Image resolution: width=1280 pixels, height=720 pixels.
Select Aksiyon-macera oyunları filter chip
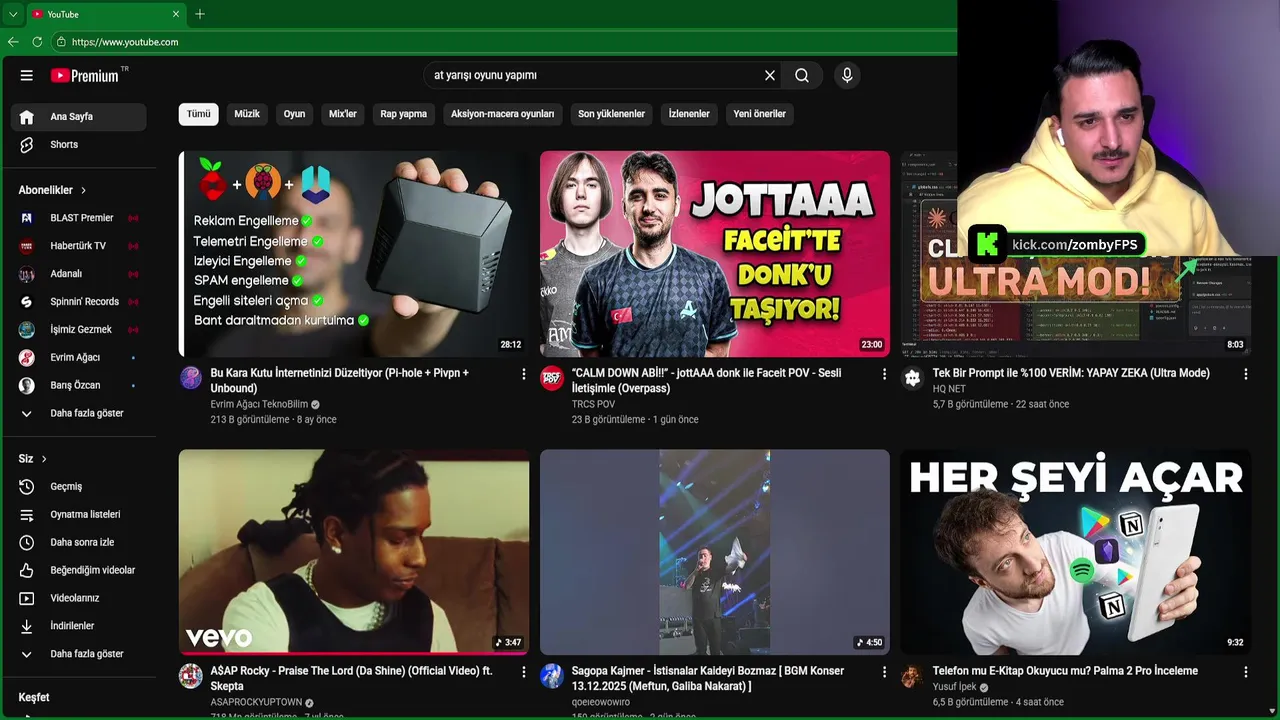tap(502, 114)
